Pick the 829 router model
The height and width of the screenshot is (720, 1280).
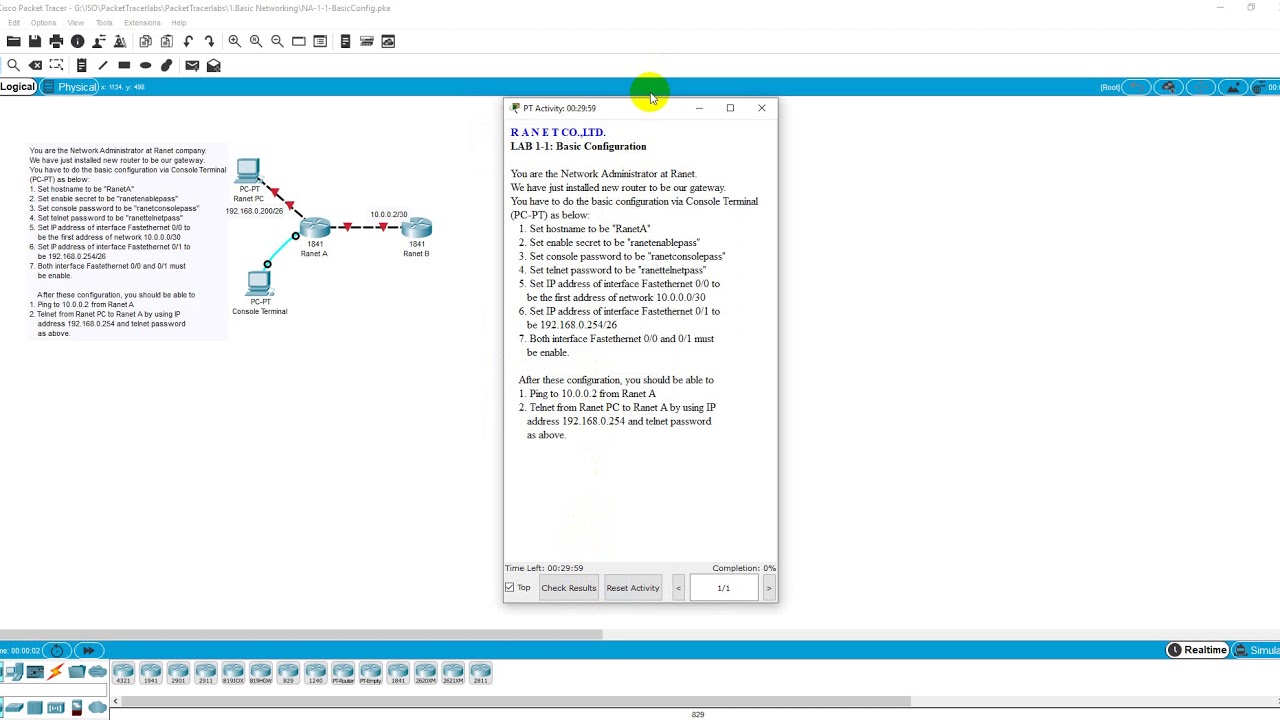click(x=288, y=672)
